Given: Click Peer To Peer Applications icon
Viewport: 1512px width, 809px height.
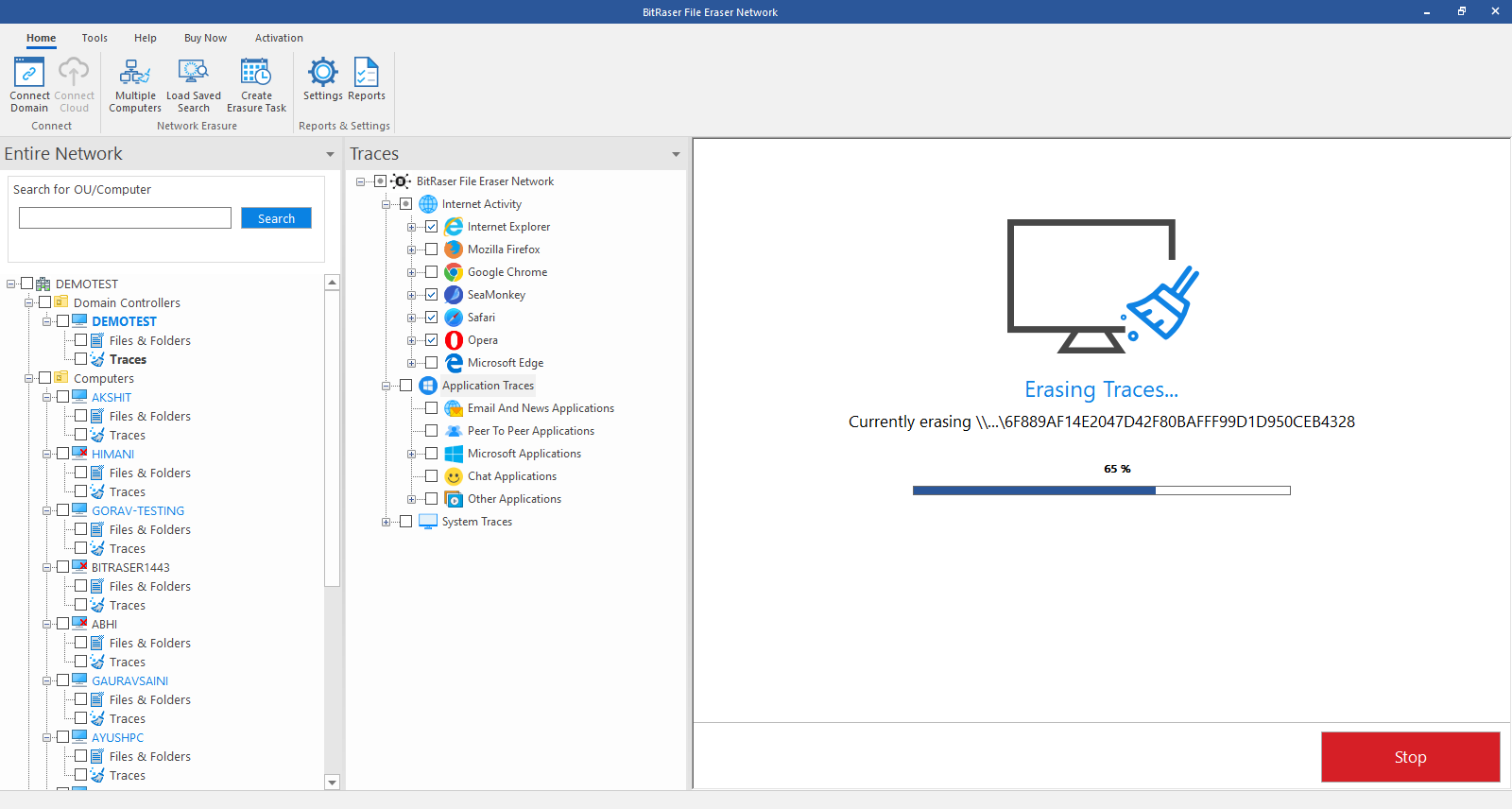Looking at the screenshot, I should [x=455, y=431].
